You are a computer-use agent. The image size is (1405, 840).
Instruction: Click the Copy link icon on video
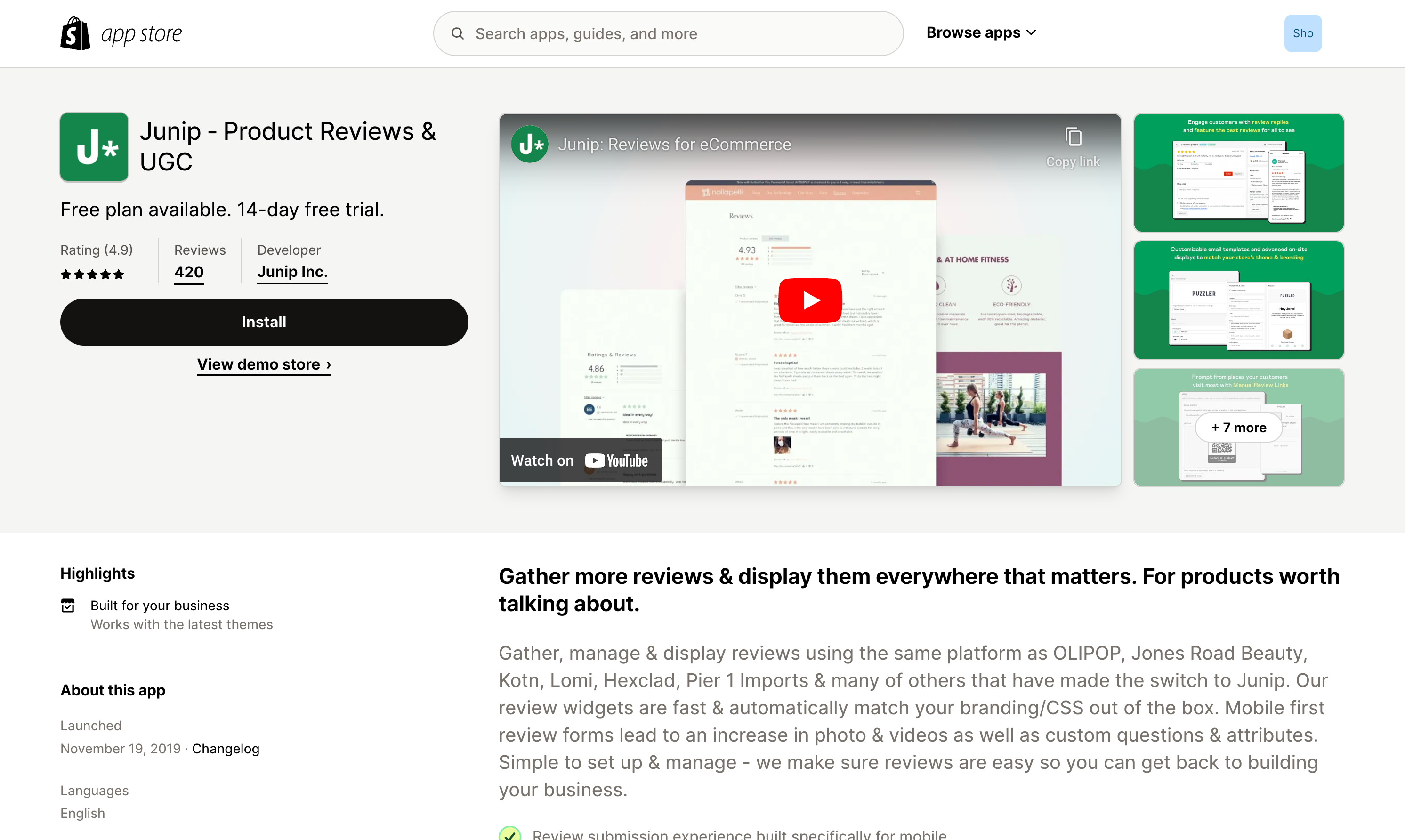[x=1074, y=137]
